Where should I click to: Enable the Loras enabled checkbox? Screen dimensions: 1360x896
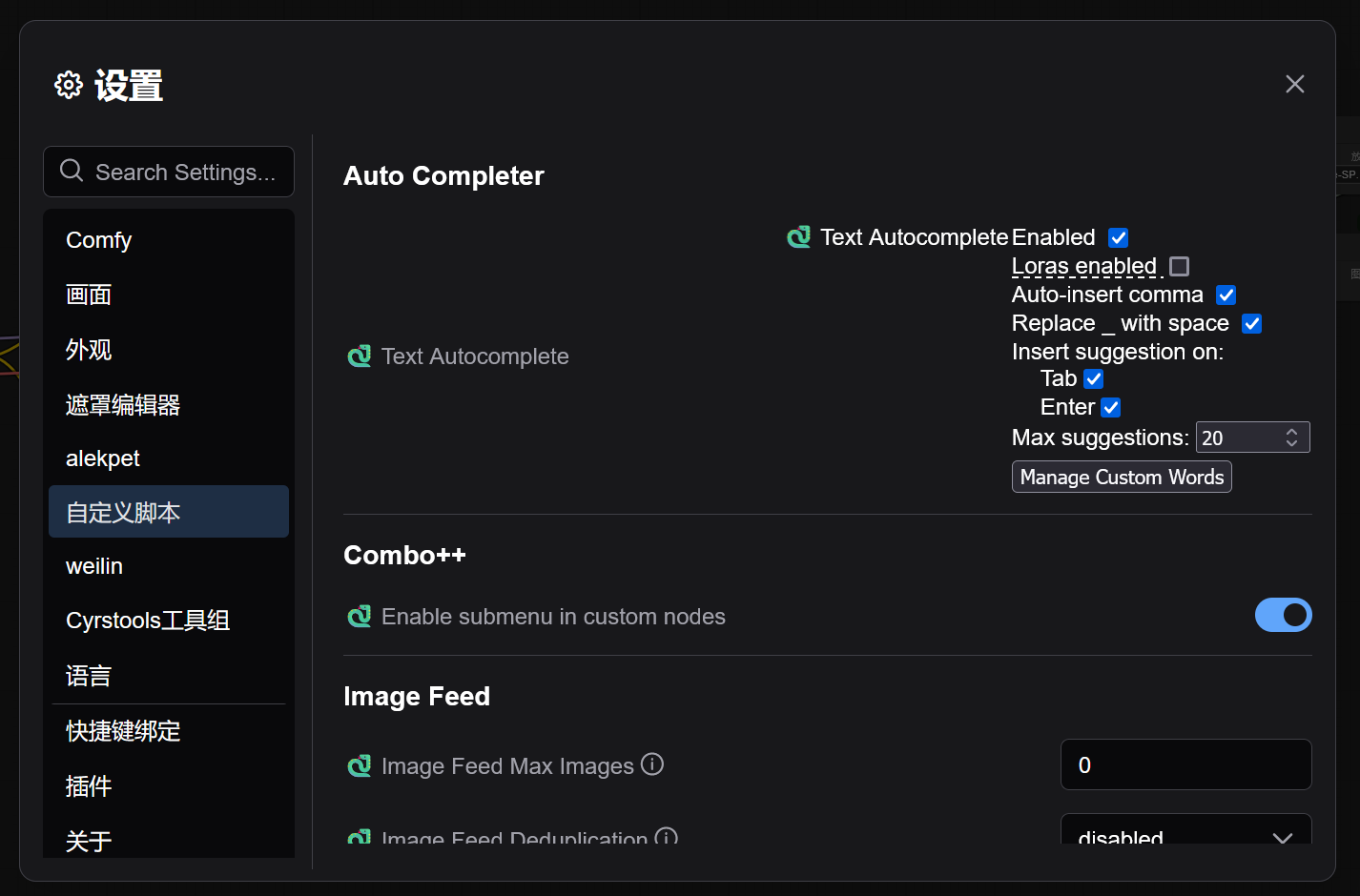1179,267
